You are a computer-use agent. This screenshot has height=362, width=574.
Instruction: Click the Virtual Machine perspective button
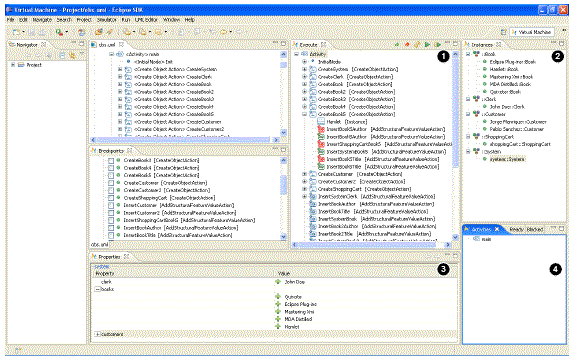(531, 32)
